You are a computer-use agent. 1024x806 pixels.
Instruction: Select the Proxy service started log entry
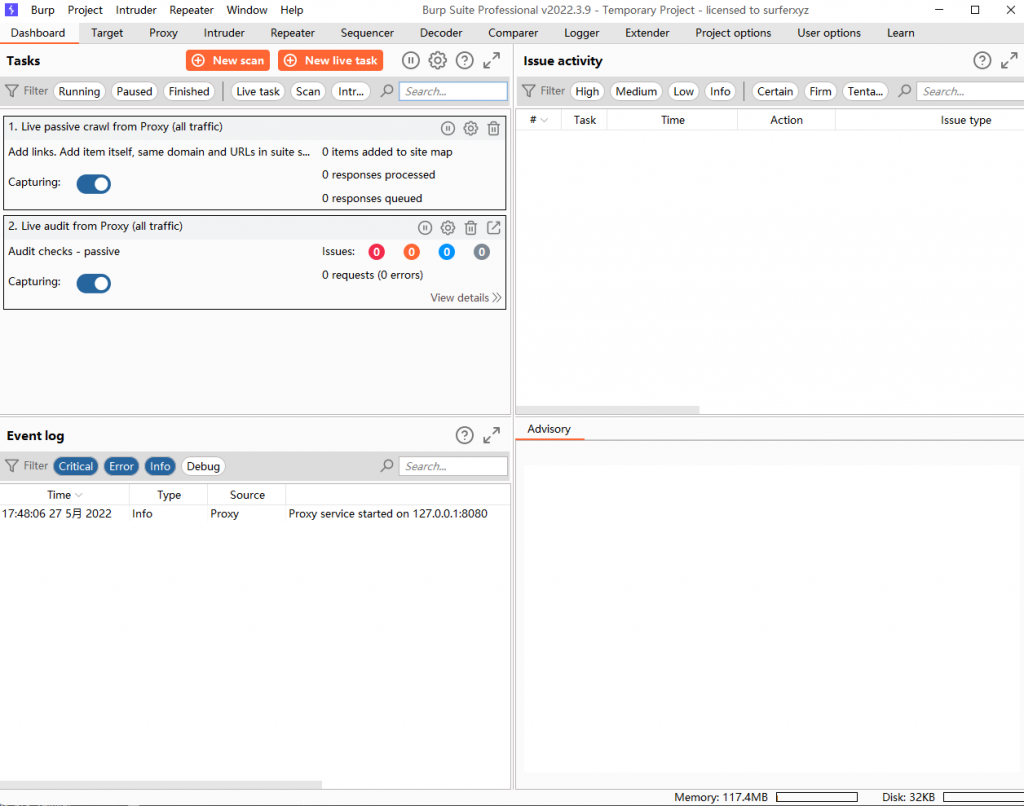point(255,514)
